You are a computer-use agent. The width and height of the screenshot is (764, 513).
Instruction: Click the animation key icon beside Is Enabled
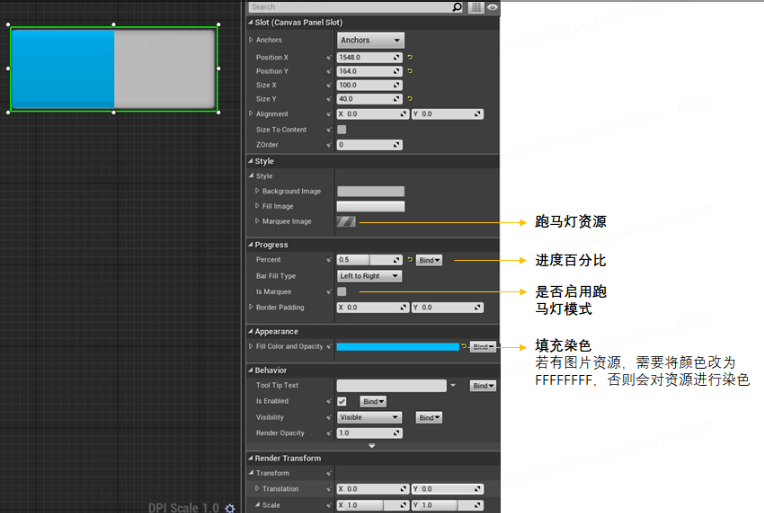329,401
